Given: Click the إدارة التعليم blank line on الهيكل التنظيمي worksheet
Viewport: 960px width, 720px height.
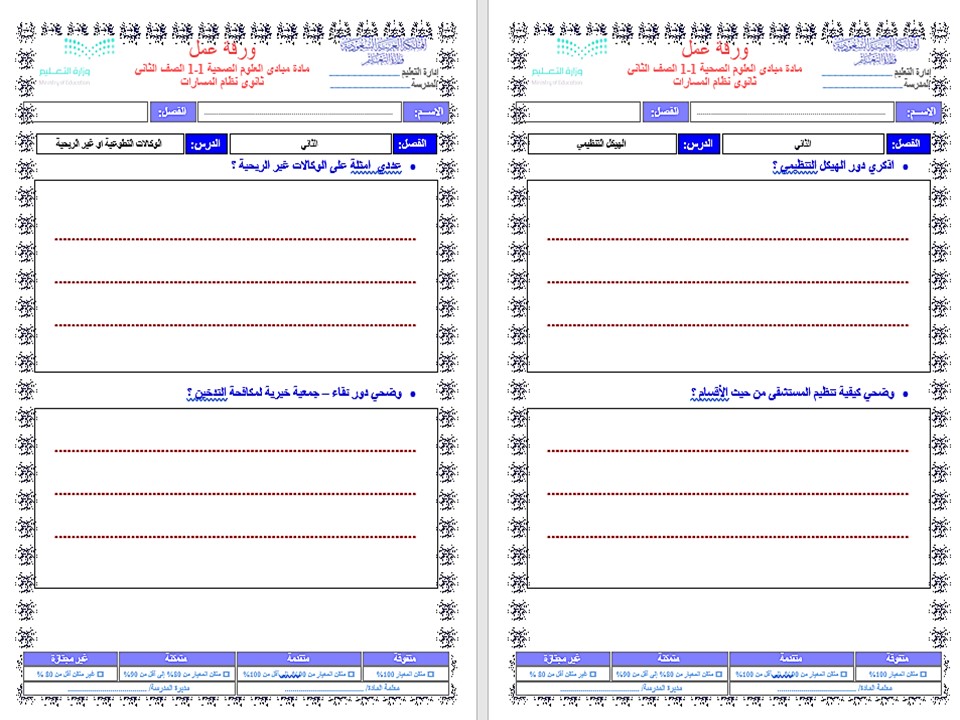Looking at the screenshot, I should click(x=857, y=74).
